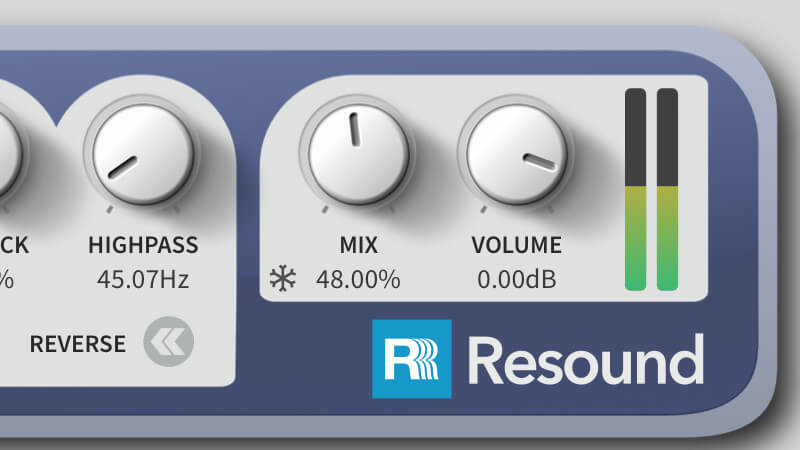Click the HIGHPASS label

point(143,245)
